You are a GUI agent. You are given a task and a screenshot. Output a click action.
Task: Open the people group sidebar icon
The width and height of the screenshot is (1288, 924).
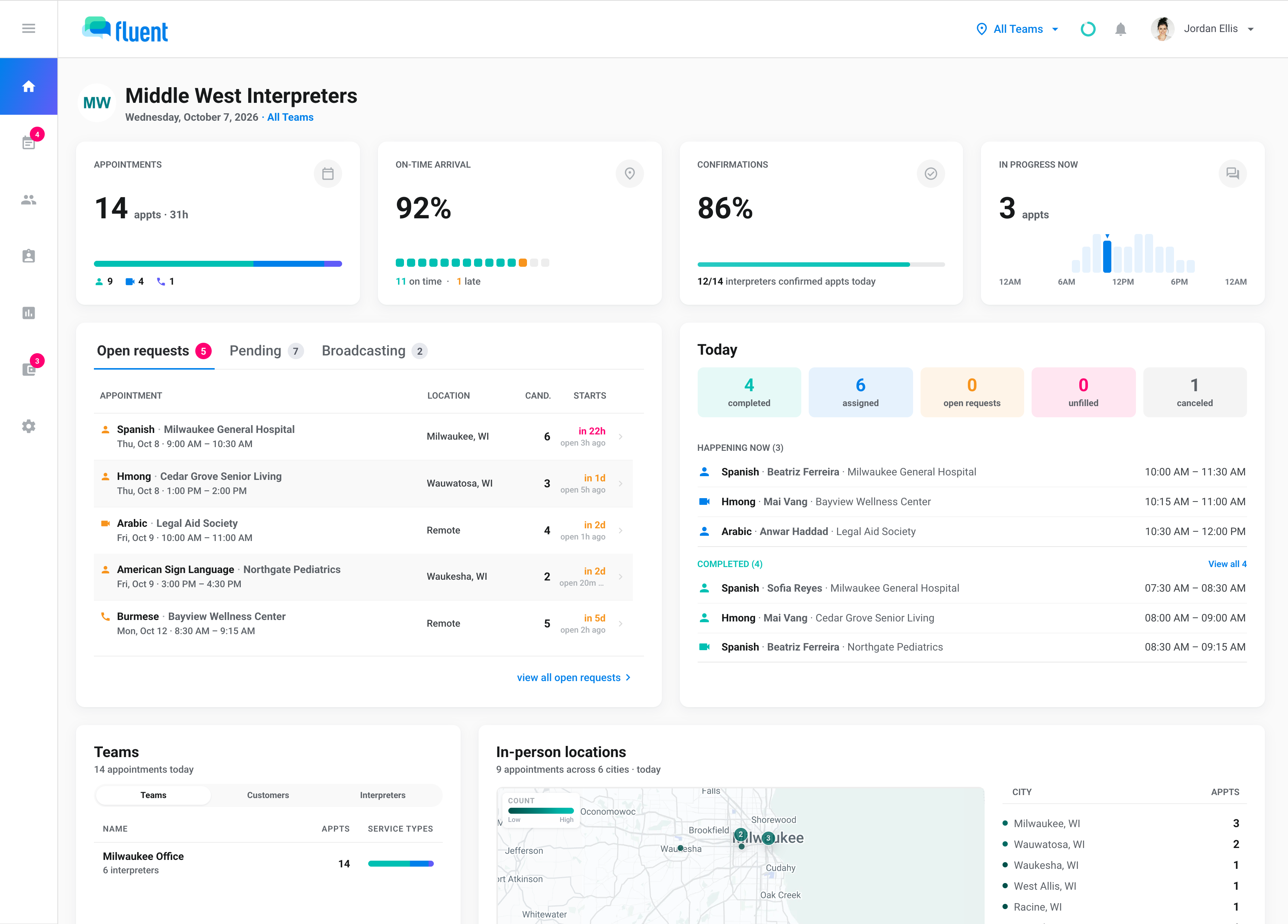click(x=28, y=200)
